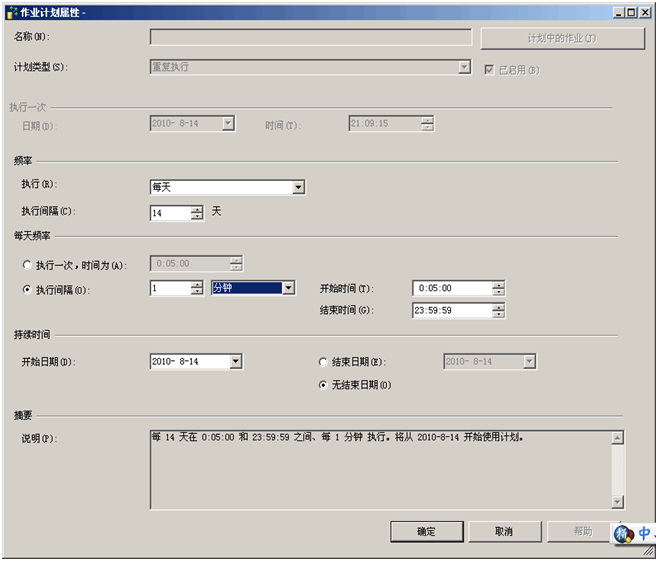The width and height of the screenshot is (658, 561).
Task: Expand the 分钟 time unit dropdown
Action: click(x=289, y=288)
